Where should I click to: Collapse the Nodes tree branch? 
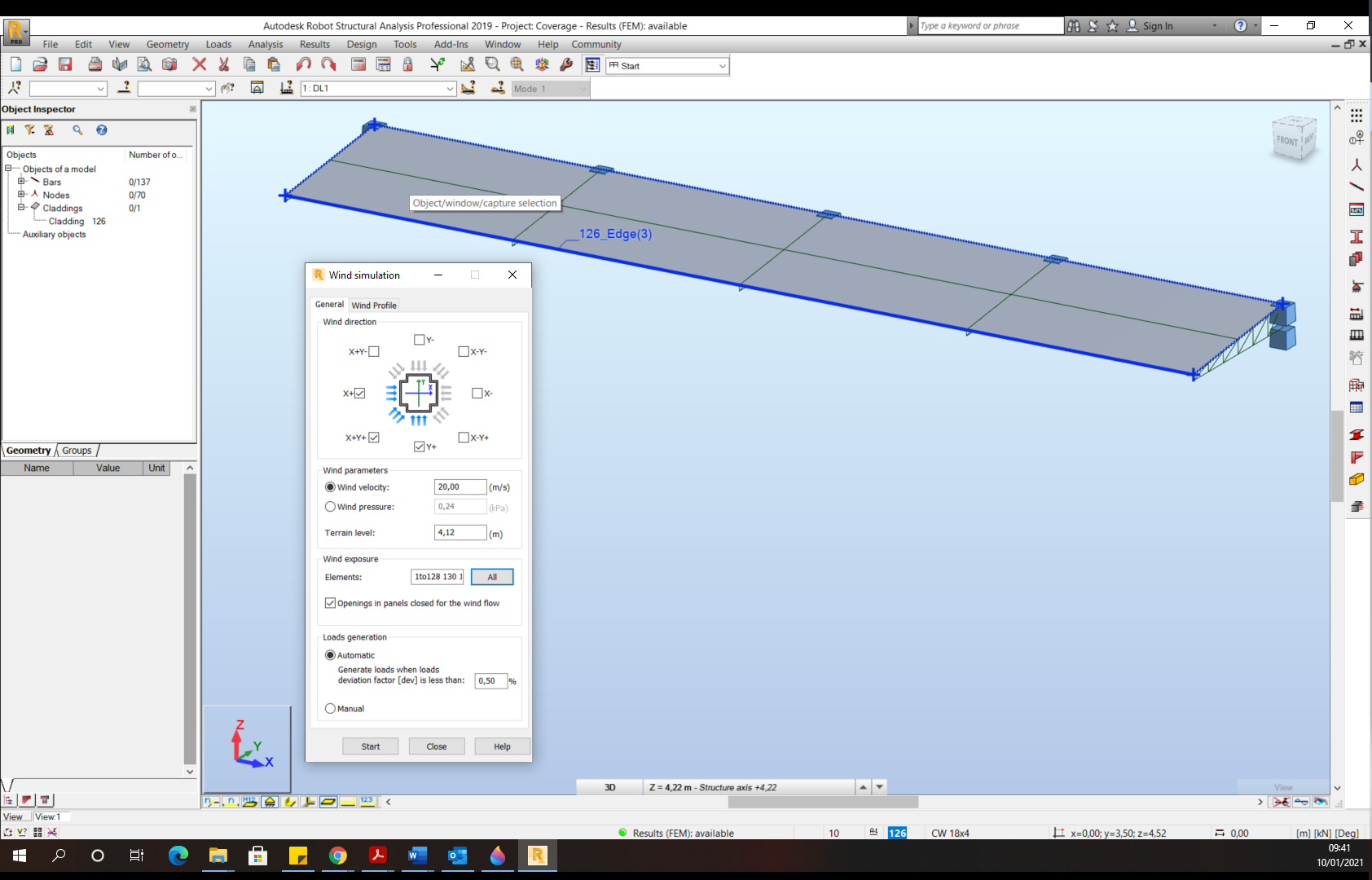coord(21,195)
